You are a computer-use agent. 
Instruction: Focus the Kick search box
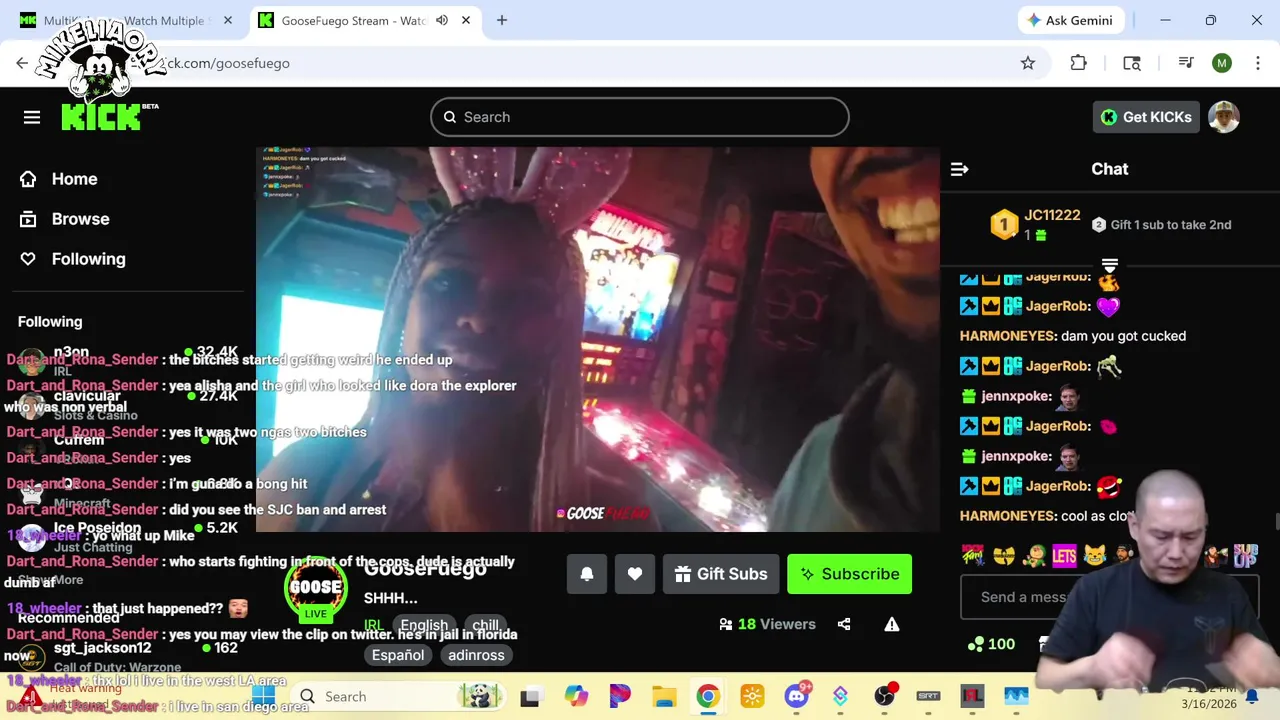click(640, 117)
